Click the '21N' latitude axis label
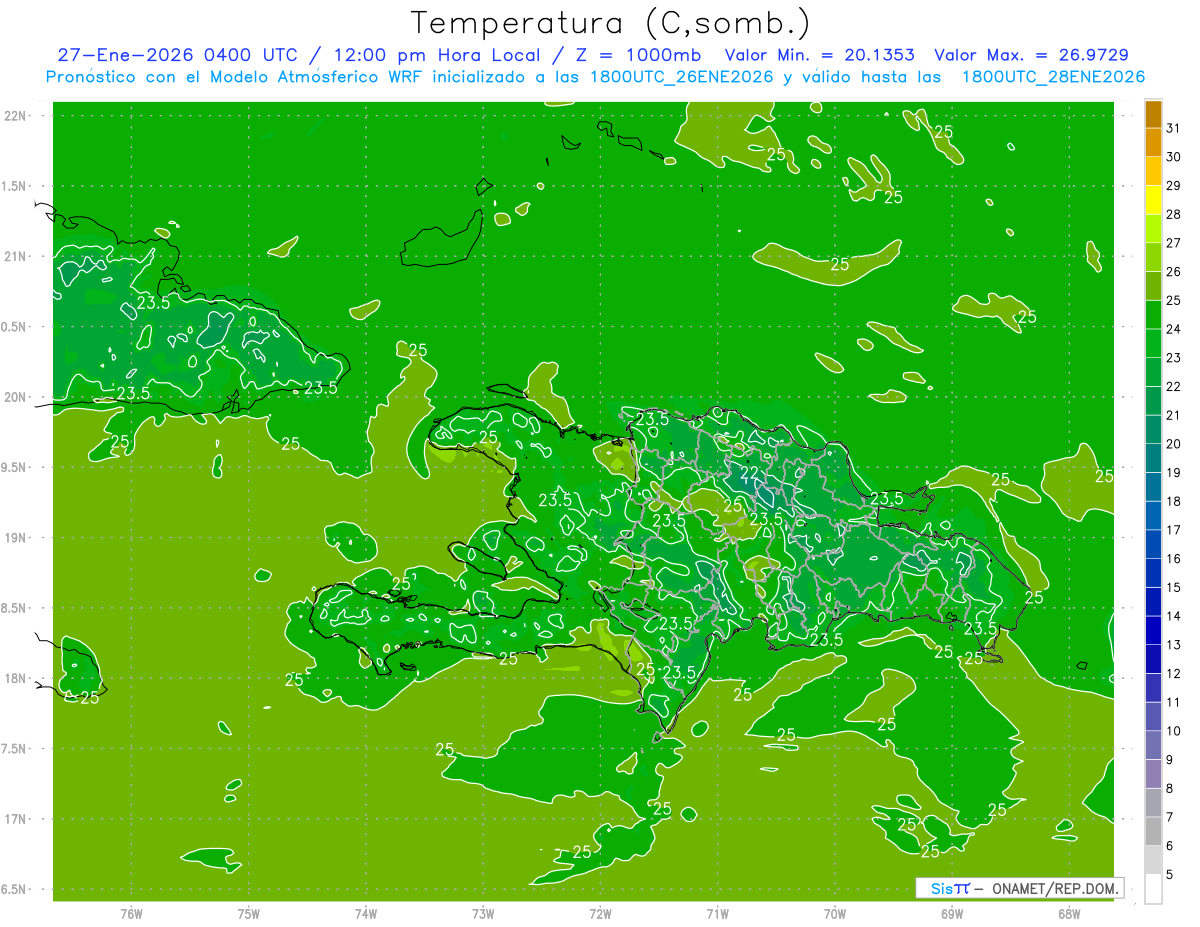Viewport: 1200px width, 927px height. [15, 257]
